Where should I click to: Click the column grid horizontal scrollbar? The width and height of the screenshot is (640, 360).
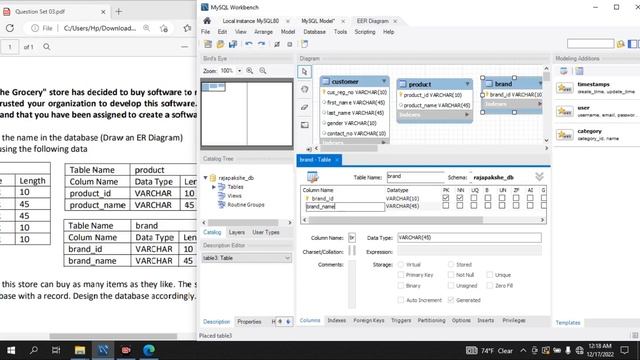tap(396, 220)
